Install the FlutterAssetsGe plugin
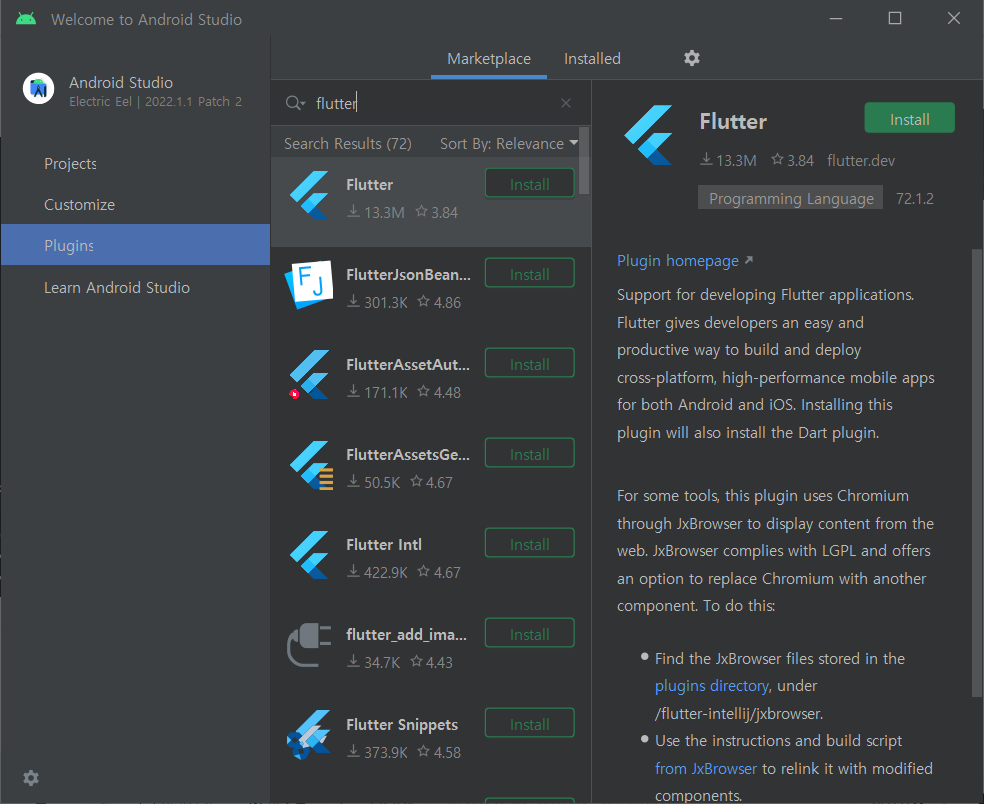 (530, 454)
